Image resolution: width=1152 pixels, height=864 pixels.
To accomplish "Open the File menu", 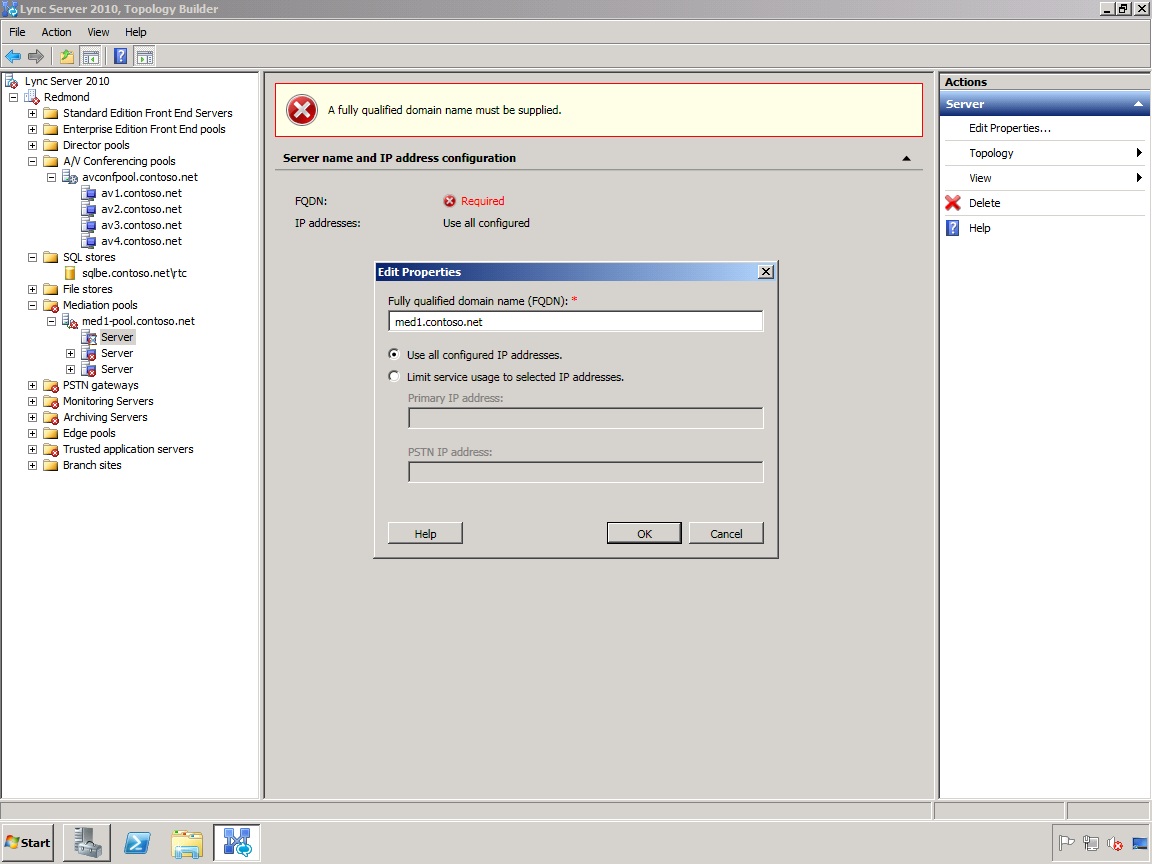I will click(17, 32).
